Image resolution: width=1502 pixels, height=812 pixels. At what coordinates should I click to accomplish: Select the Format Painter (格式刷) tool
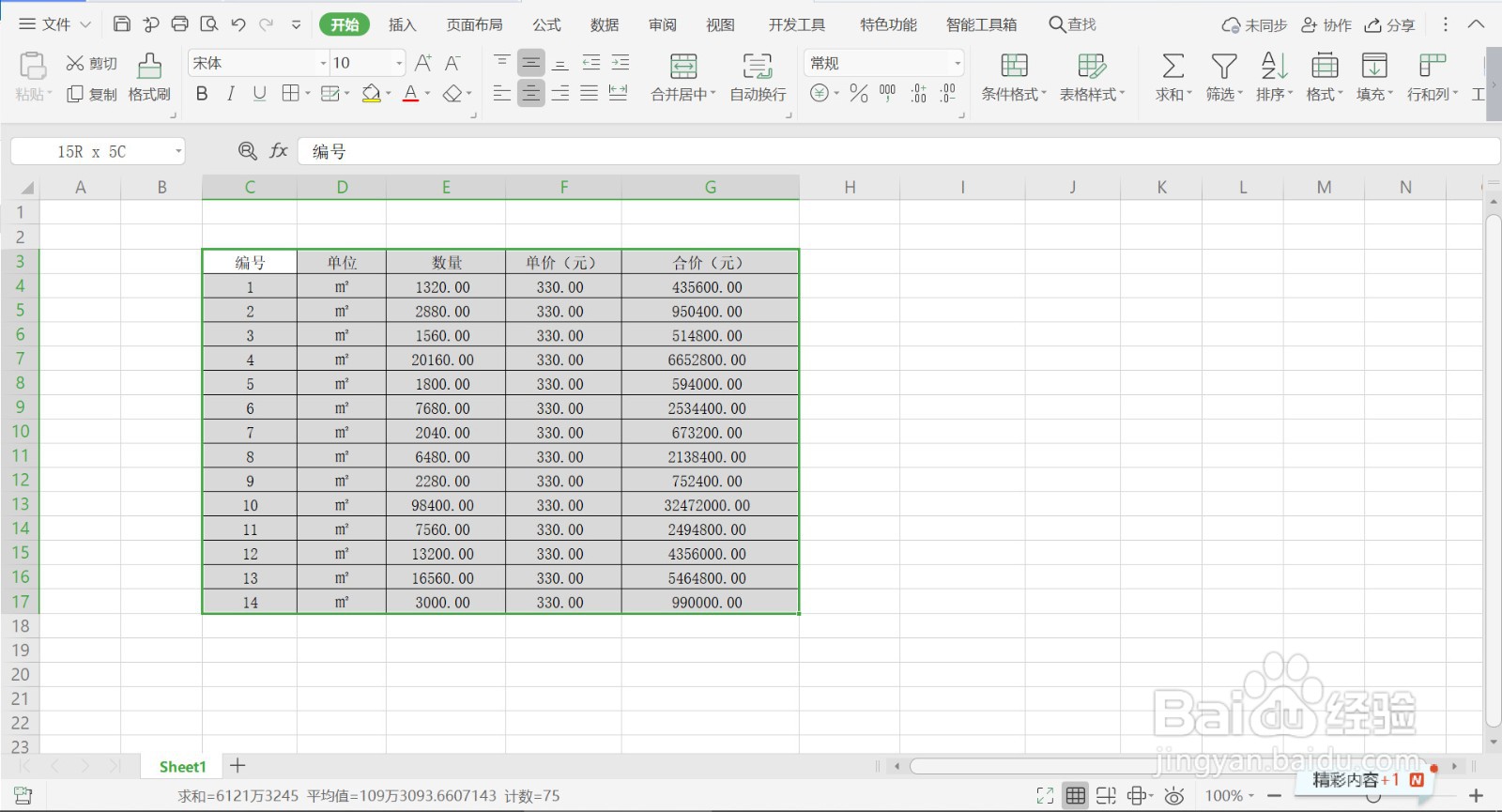149,77
